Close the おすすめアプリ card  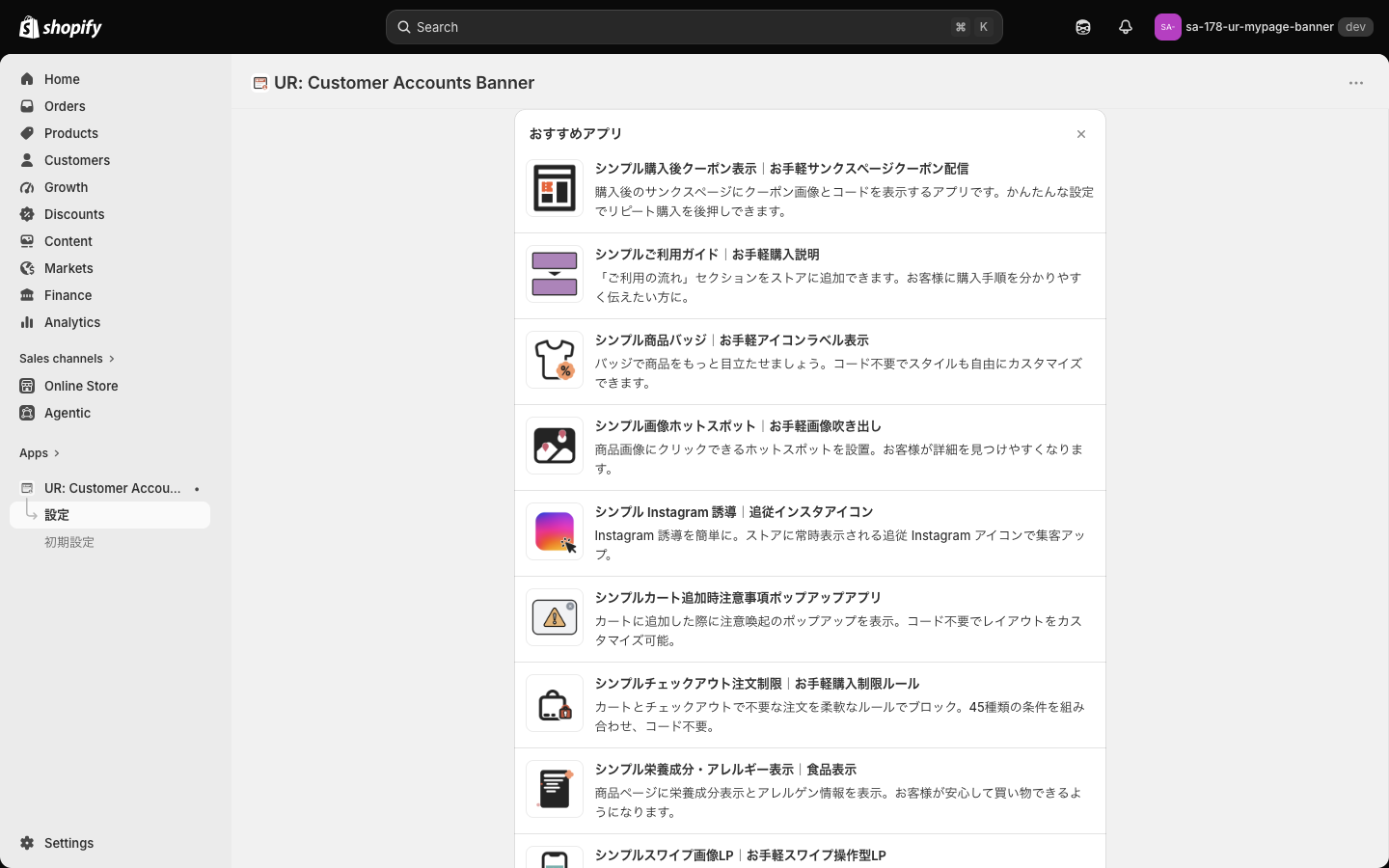[1081, 134]
